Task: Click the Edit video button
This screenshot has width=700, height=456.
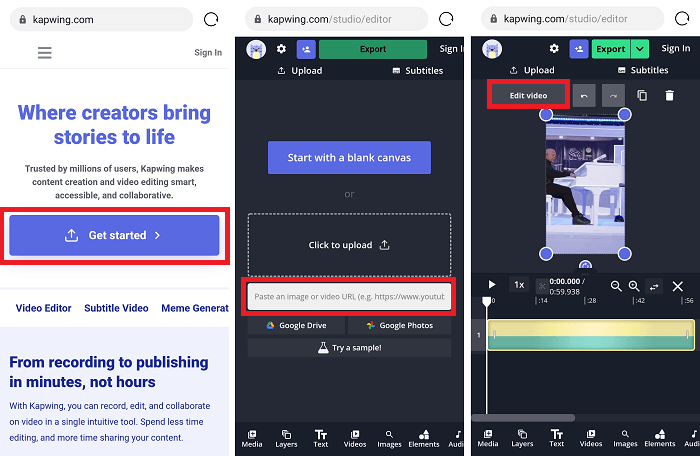Action: tap(528, 95)
